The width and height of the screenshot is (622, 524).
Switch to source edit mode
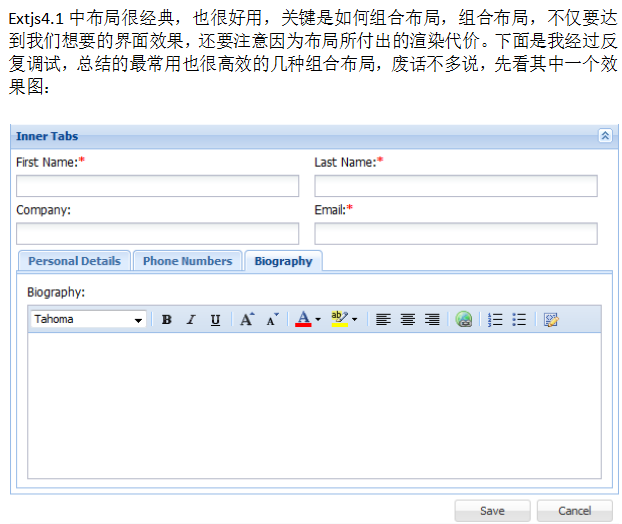click(x=551, y=320)
